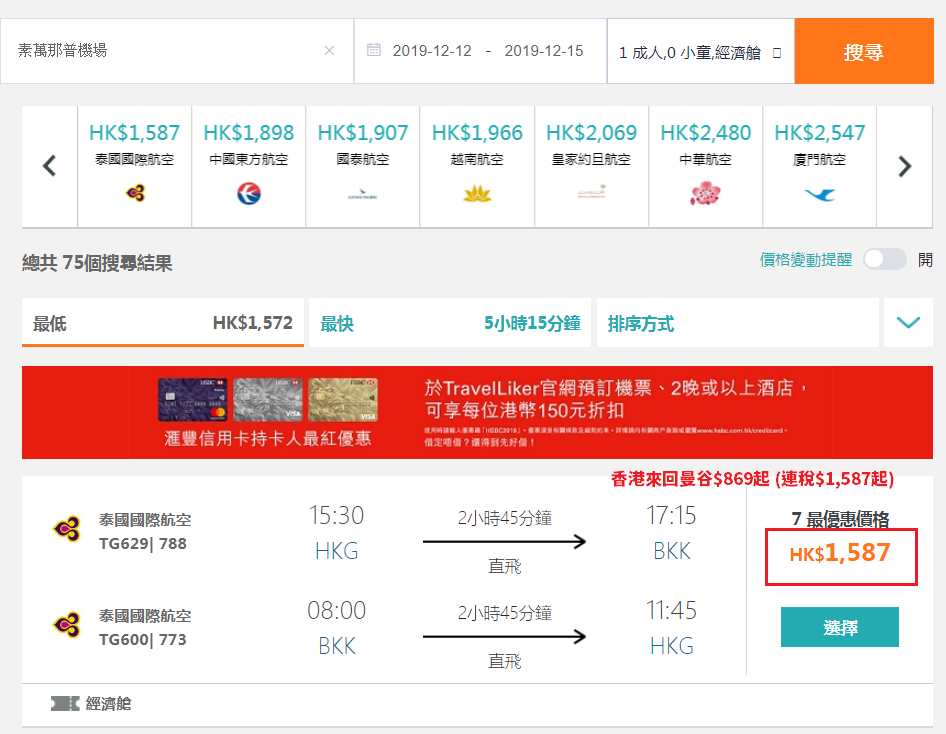Click the China Eastern logo in carousel
Viewport: 946px width, 734px height.
pyautogui.click(x=249, y=194)
